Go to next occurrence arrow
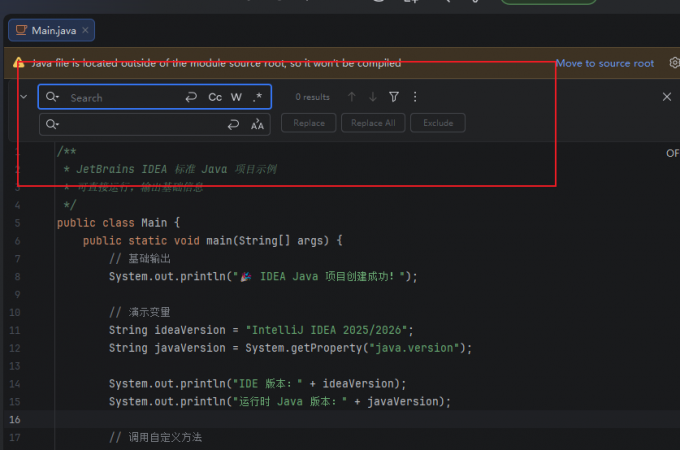This screenshot has width=680, height=450. click(373, 97)
